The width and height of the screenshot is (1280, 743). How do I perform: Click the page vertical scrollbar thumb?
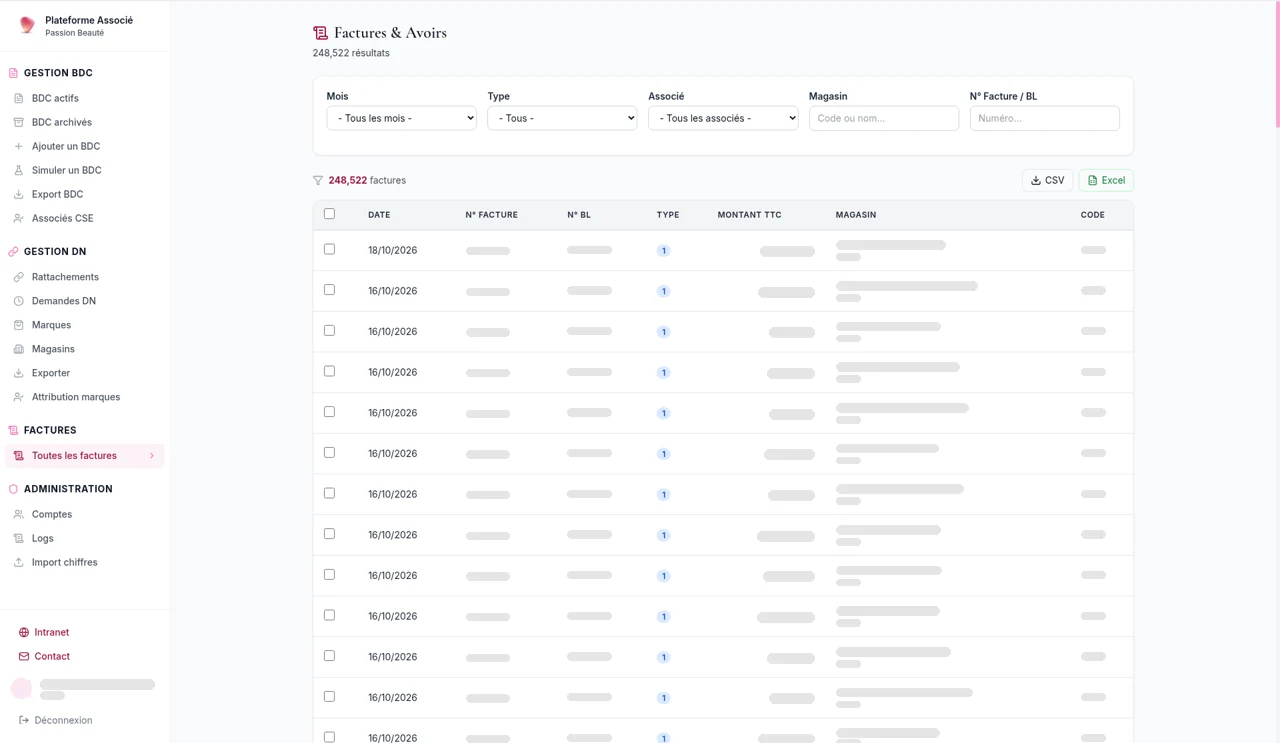pyautogui.click(x=1277, y=66)
